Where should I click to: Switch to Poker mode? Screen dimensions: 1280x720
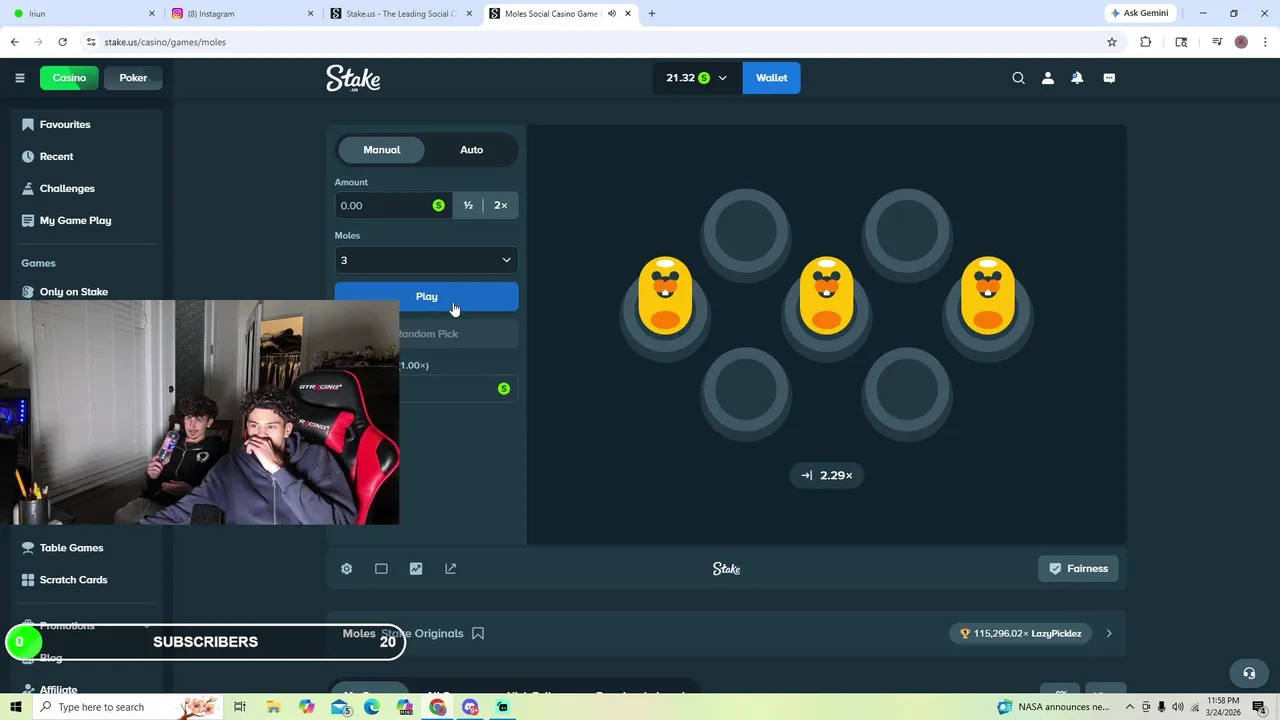point(133,78)
